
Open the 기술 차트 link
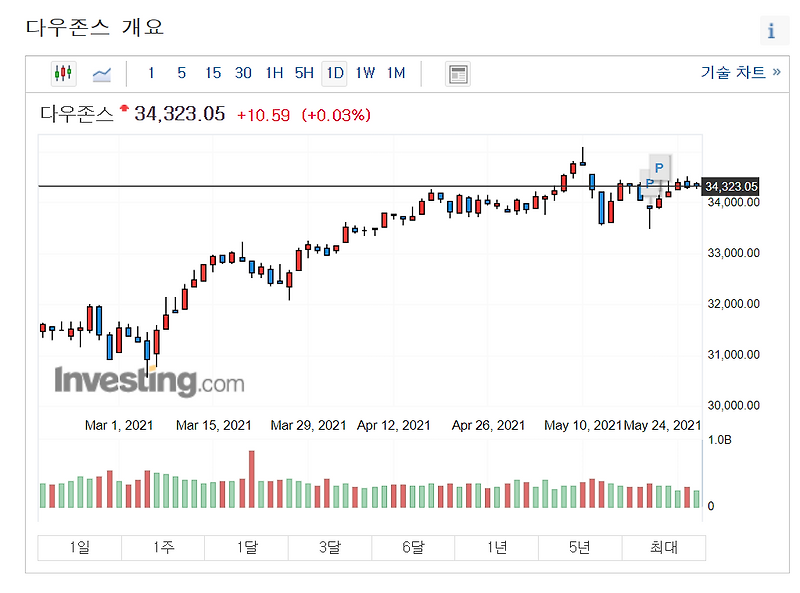(x=740, y=72)
